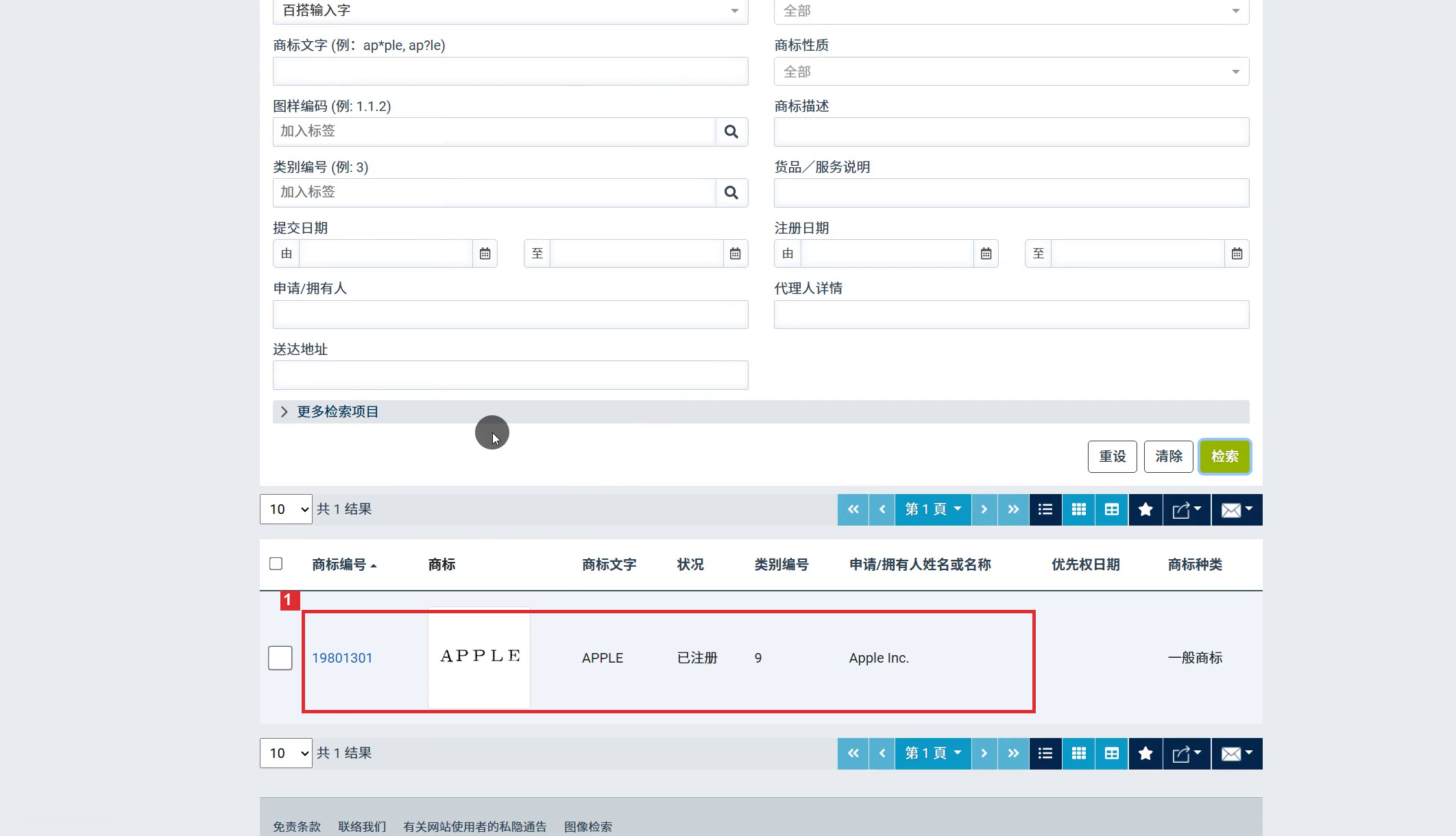
Task: Open the 百搭输入字 dropdown
Action: pos(510,11)
